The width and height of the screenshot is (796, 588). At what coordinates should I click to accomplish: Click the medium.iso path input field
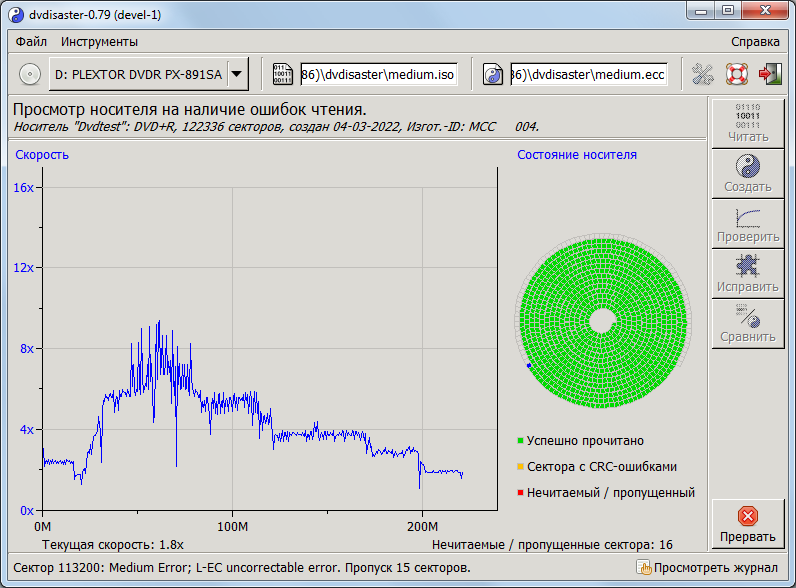point(379,74)
